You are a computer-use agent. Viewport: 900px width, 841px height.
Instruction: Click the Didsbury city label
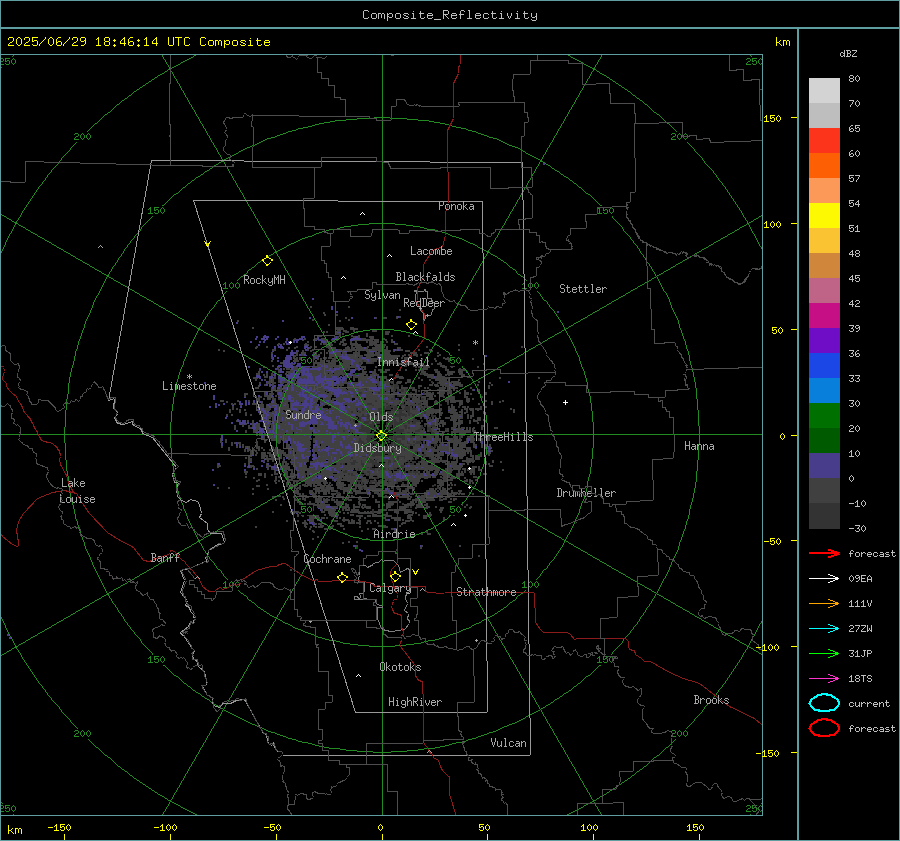[377, 448]
